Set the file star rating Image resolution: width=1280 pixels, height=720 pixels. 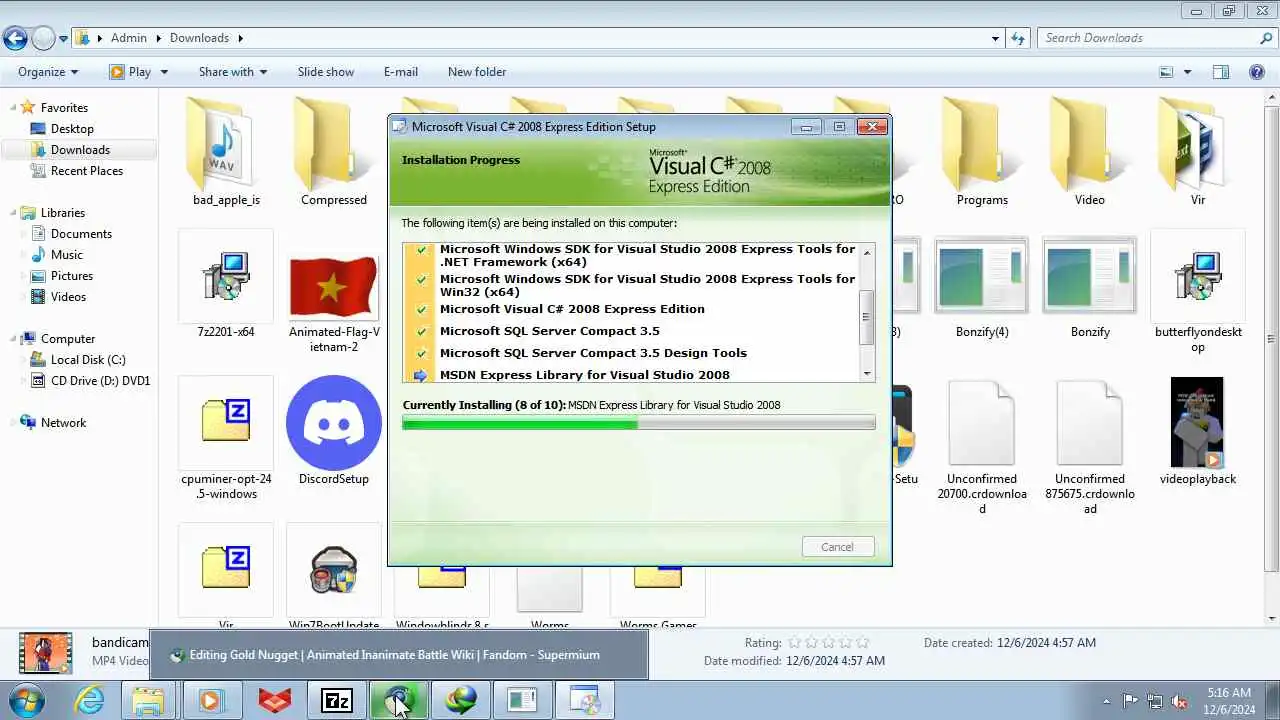point(828,642)
